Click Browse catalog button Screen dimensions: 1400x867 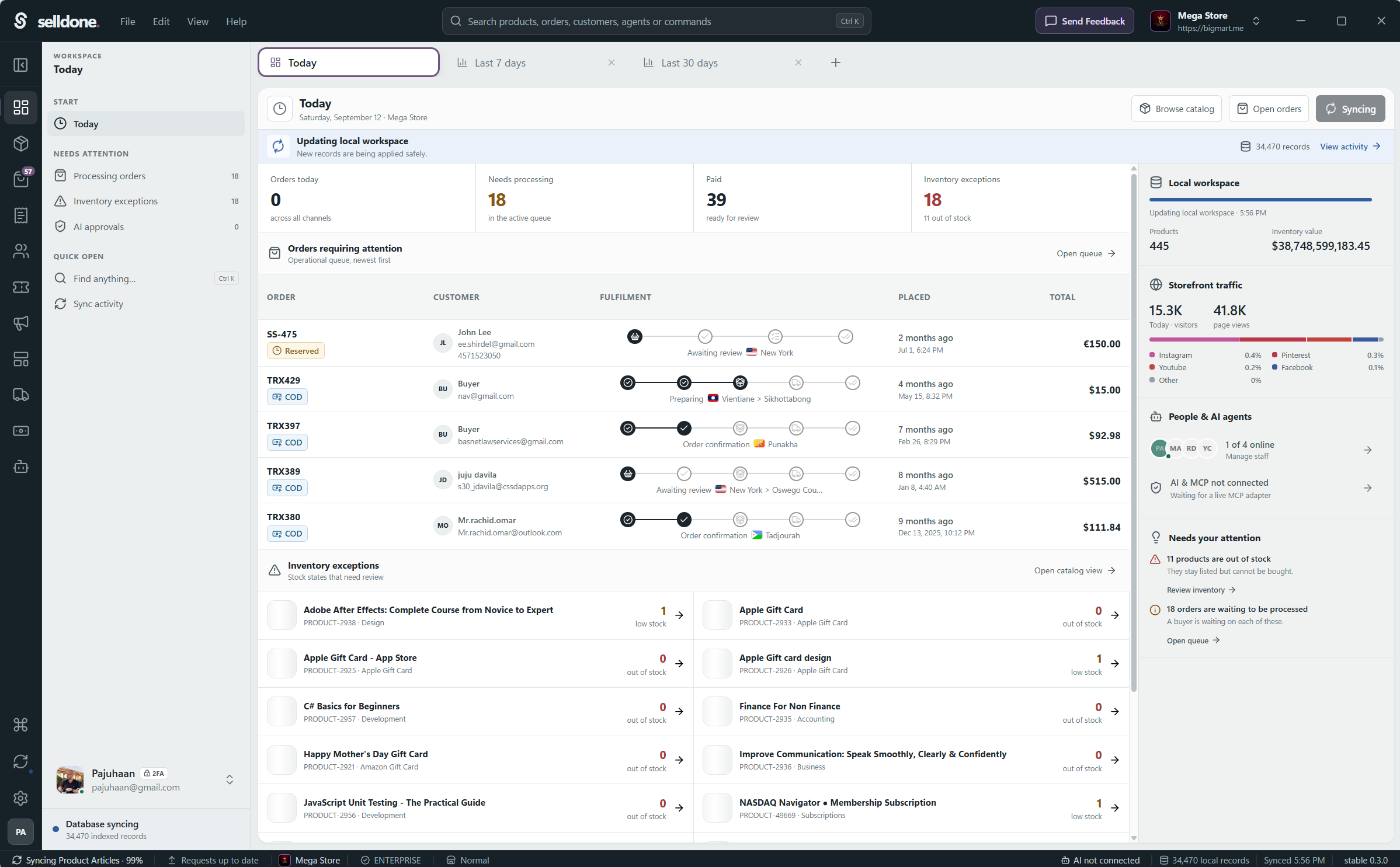coord(1176,109)
